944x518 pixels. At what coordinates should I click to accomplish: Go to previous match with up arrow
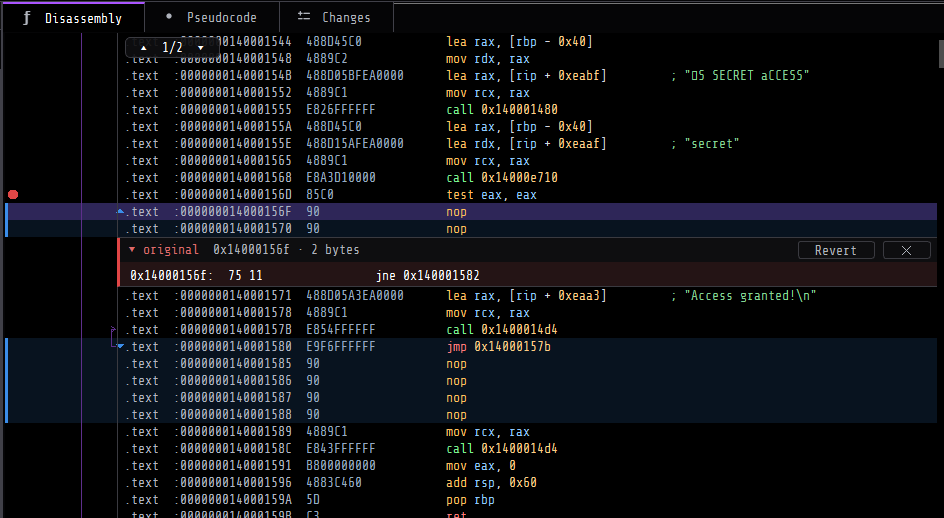pyautogui.click(x=143, y=48)
